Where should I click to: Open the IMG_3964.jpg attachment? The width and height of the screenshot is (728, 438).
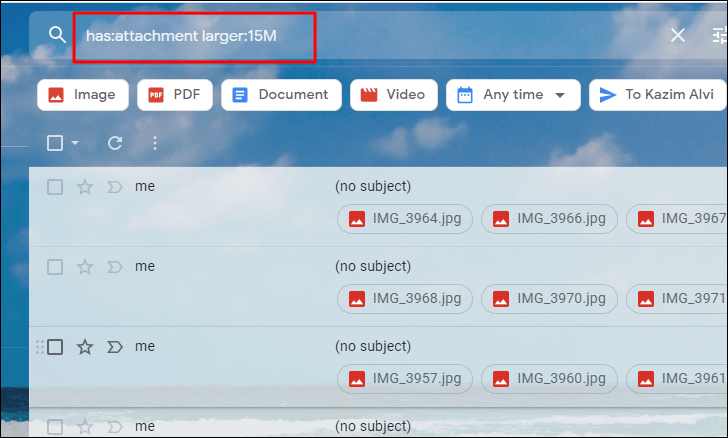[x=405, y=219]
